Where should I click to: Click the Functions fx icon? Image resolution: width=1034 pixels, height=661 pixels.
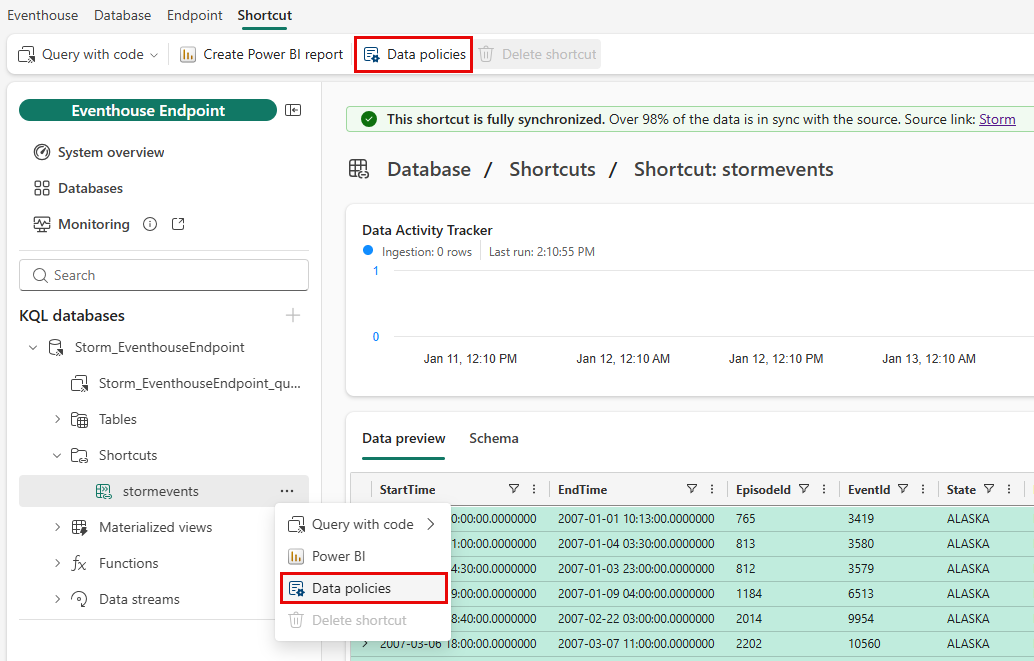click(79, 563)
